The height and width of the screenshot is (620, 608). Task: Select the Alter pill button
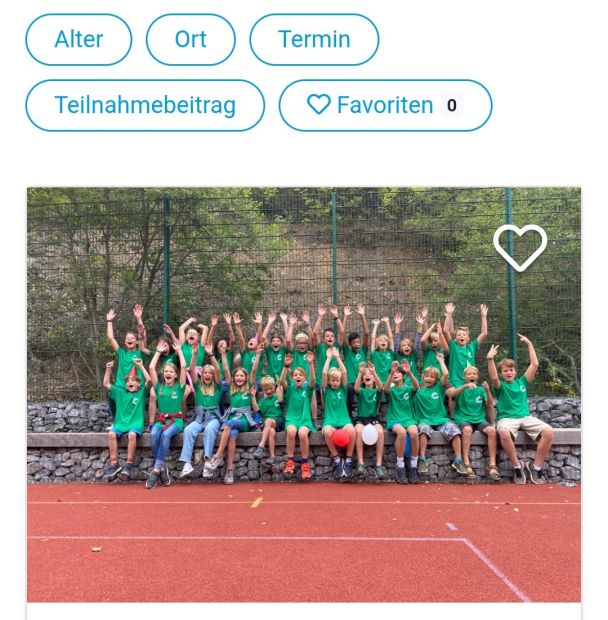(79, 40)
